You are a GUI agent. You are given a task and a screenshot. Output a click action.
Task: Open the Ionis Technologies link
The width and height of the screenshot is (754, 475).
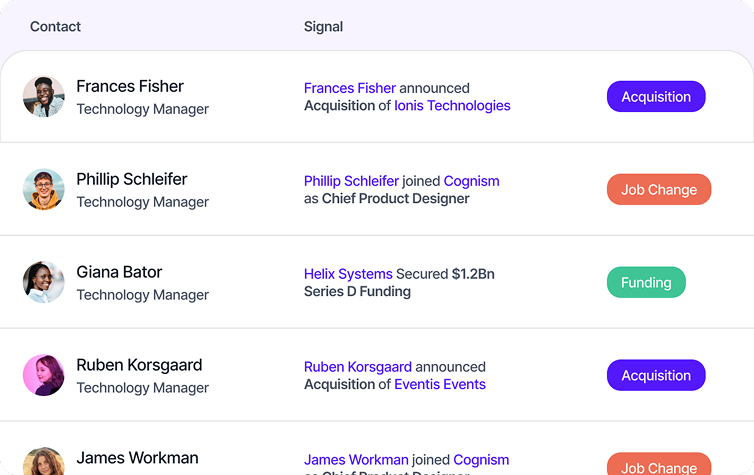click(452, 106)
